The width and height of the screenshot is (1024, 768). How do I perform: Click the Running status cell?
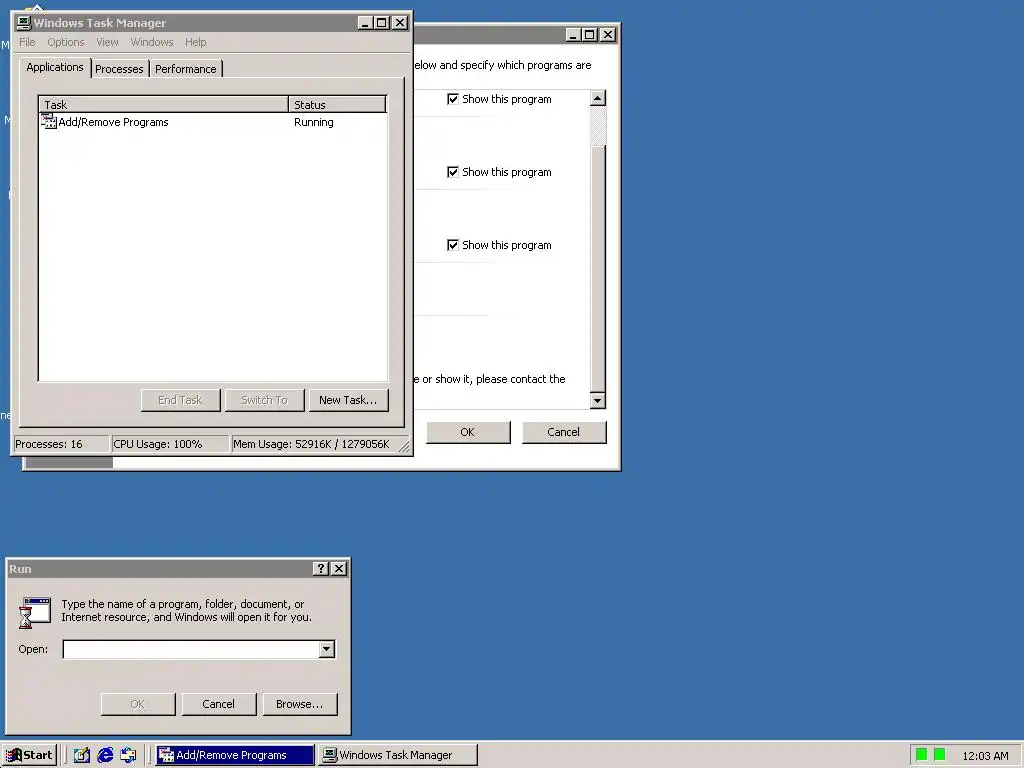pyautogui.click(x=313, y=122)
